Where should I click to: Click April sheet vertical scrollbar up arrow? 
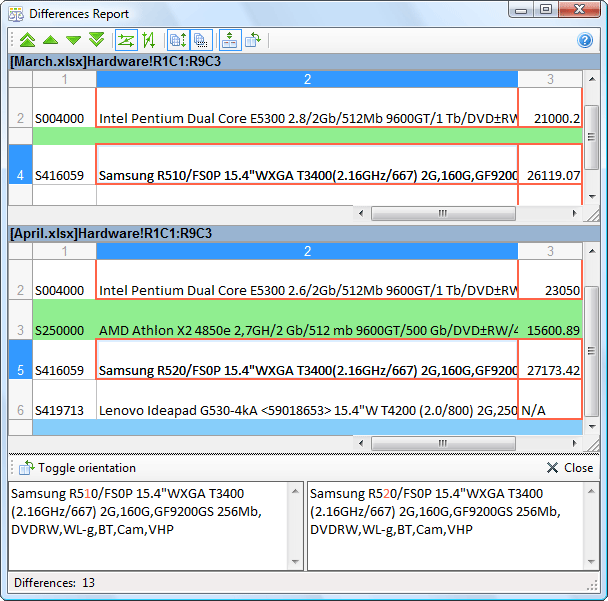pyautogui.click(x=592, y=251)
